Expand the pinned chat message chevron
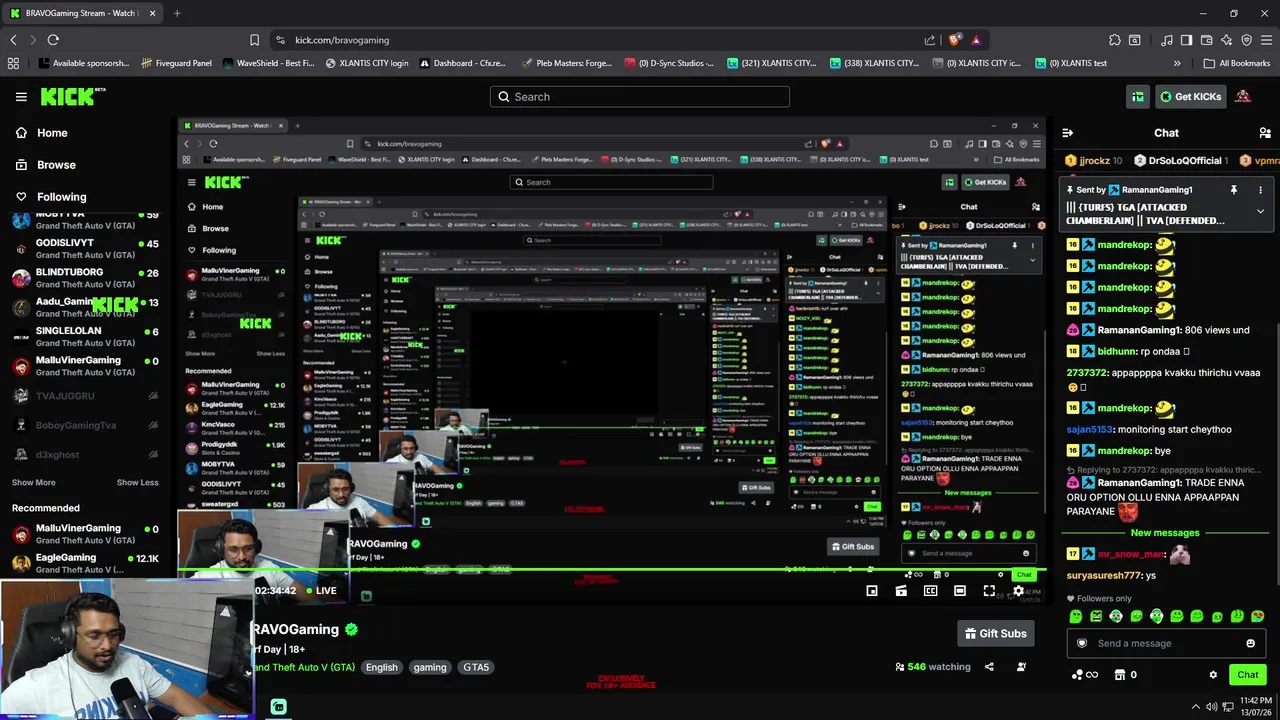Screen dimensions: 1280x720 tap(1260, 211)
